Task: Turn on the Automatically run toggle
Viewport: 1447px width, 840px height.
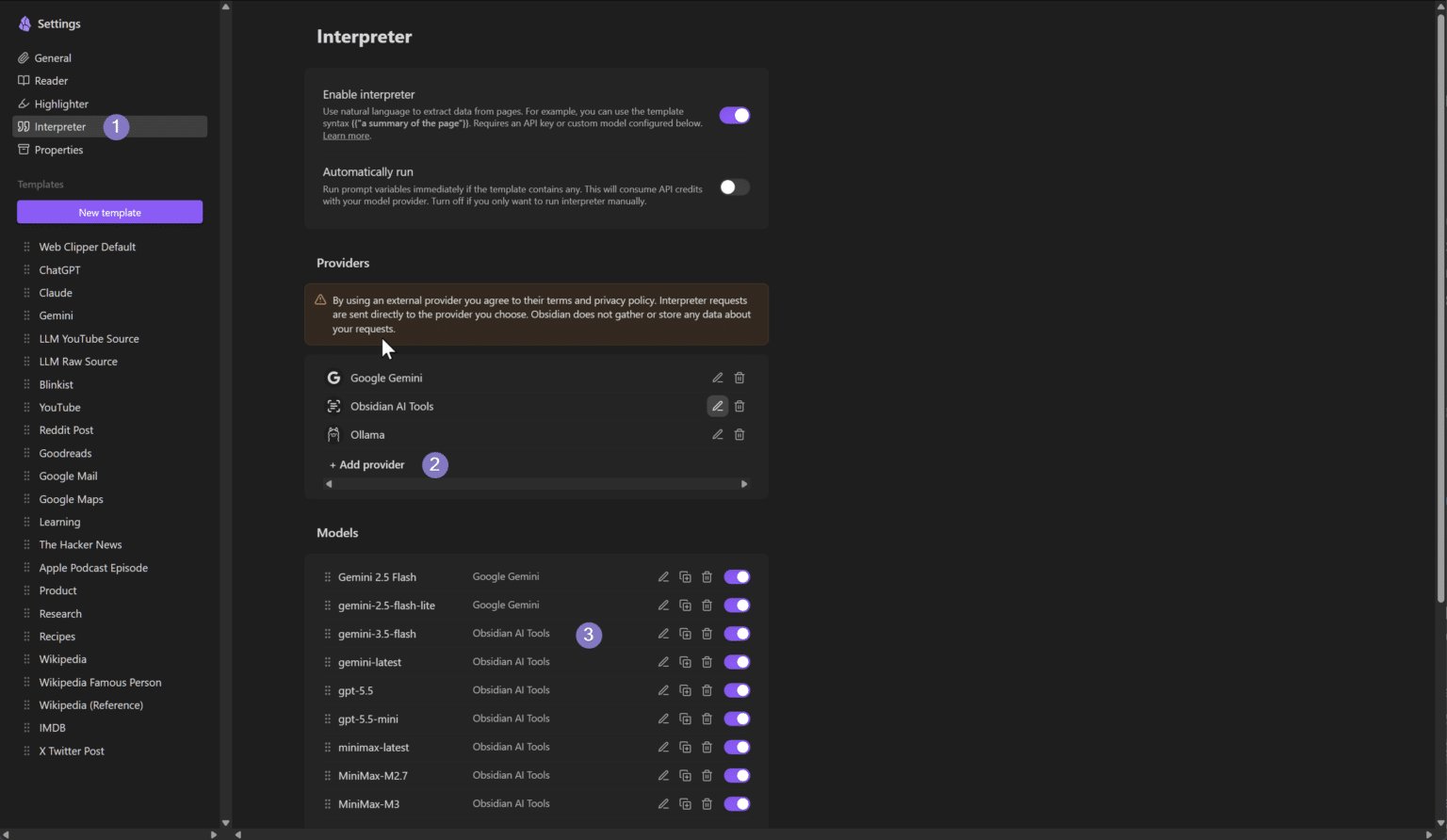Action: [735, 186]
